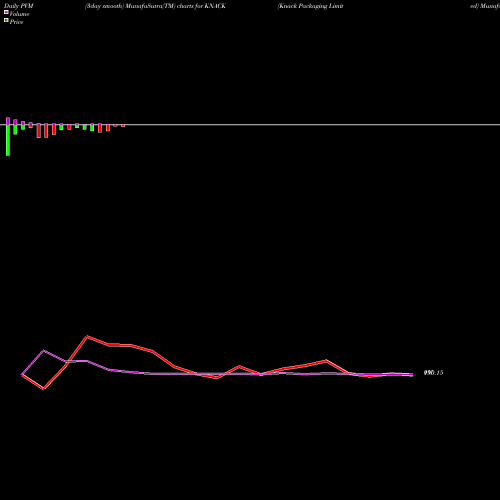Click the Price legend color marker
Image resolution: width=500 pixels, height=500 pixels.
tap(6, 20)
